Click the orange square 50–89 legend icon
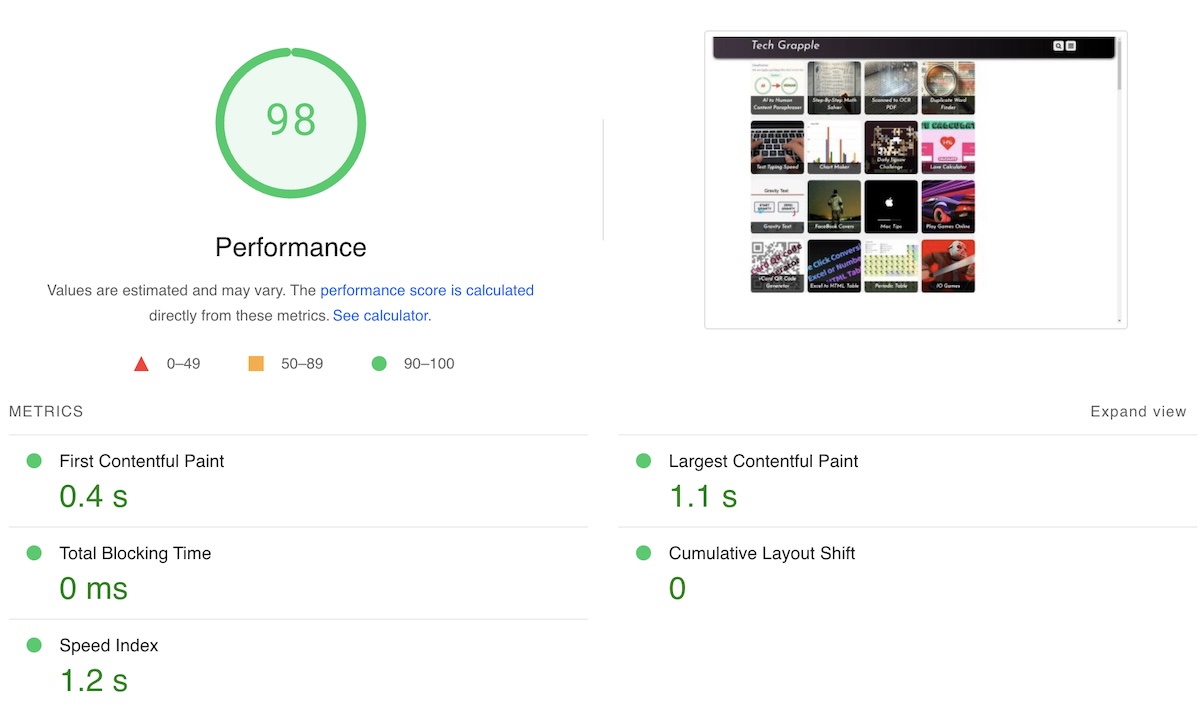This screenshot has width=1200, height=717. tap(256, 364)
